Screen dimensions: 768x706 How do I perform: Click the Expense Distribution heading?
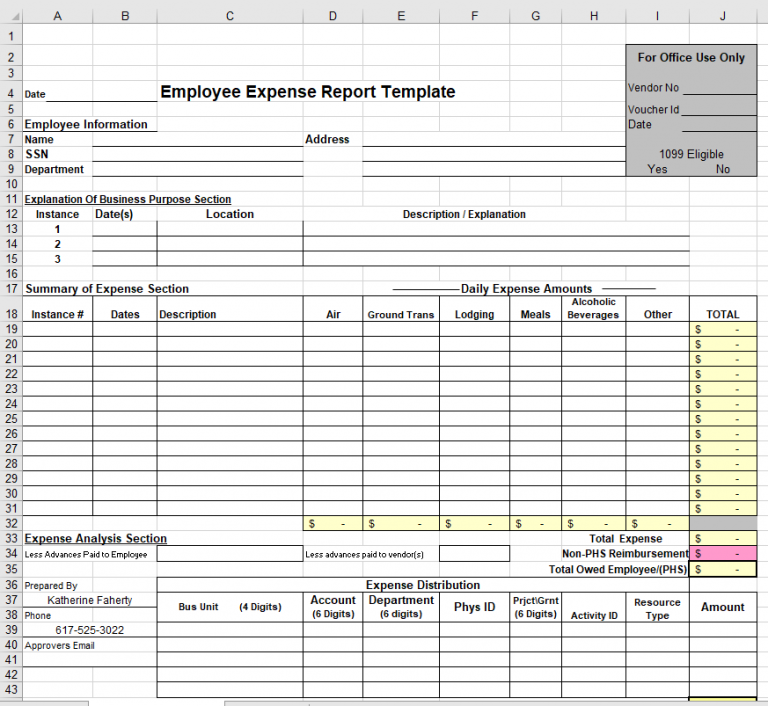click(x=423, y=585)
